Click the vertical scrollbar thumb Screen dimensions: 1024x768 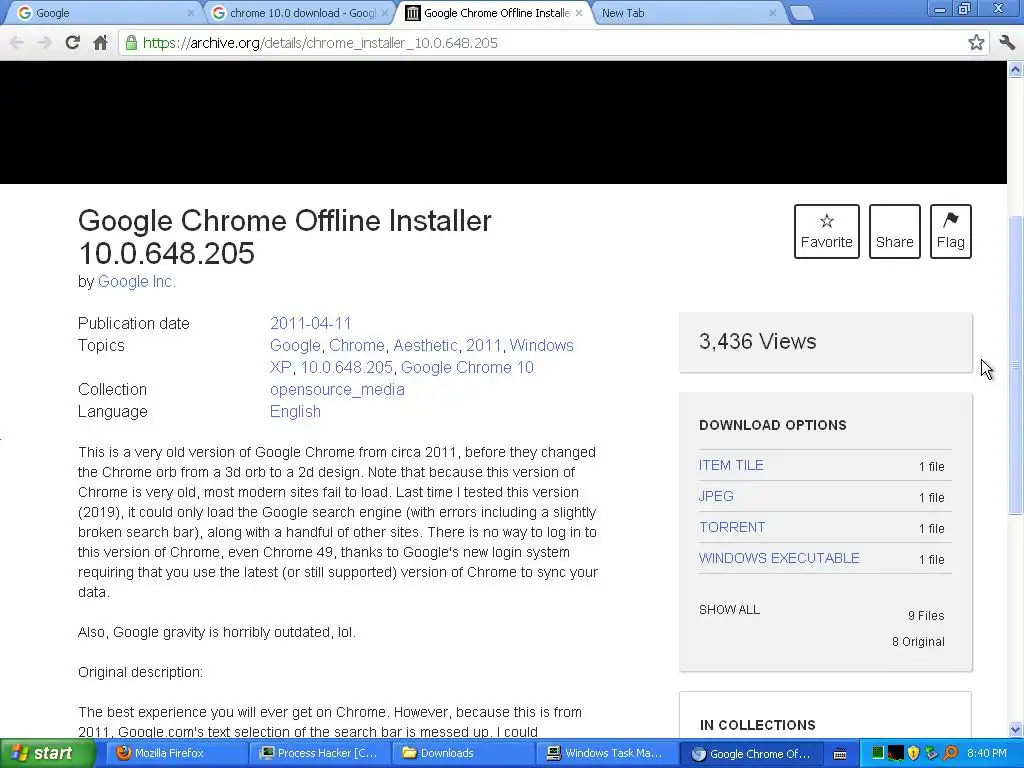[x=1015, y=364]
